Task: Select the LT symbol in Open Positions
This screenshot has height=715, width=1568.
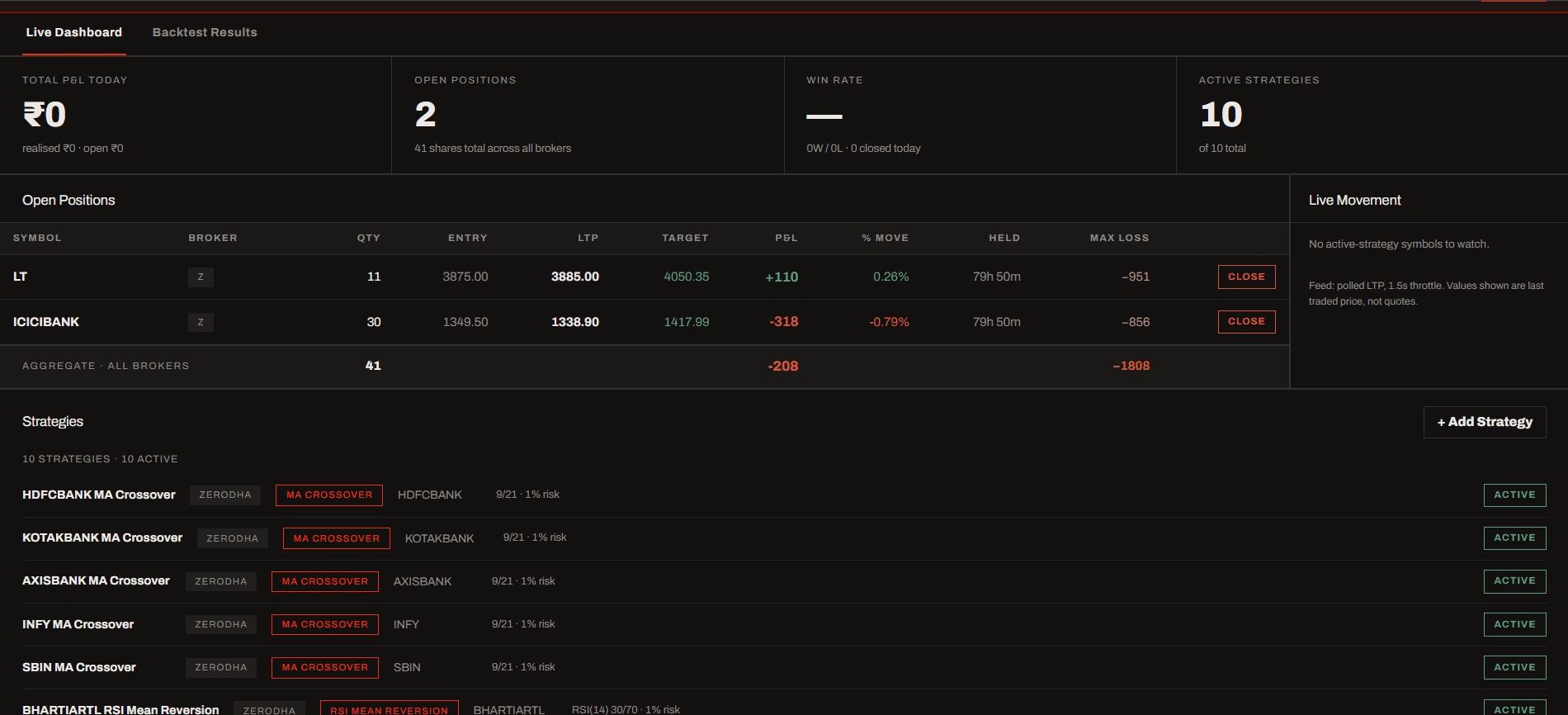Action: point(21,277)
